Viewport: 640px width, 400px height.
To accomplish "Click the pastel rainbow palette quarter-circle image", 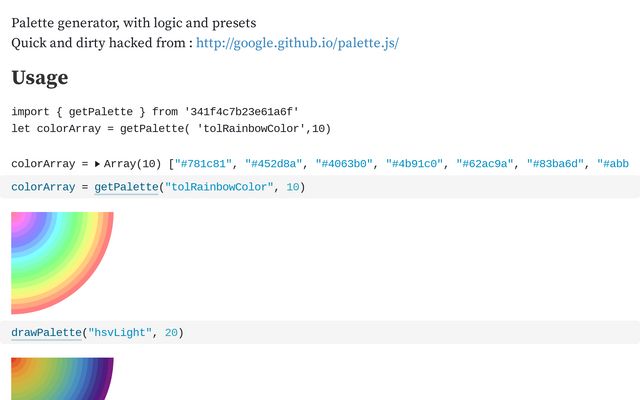I will coord(62,262).
